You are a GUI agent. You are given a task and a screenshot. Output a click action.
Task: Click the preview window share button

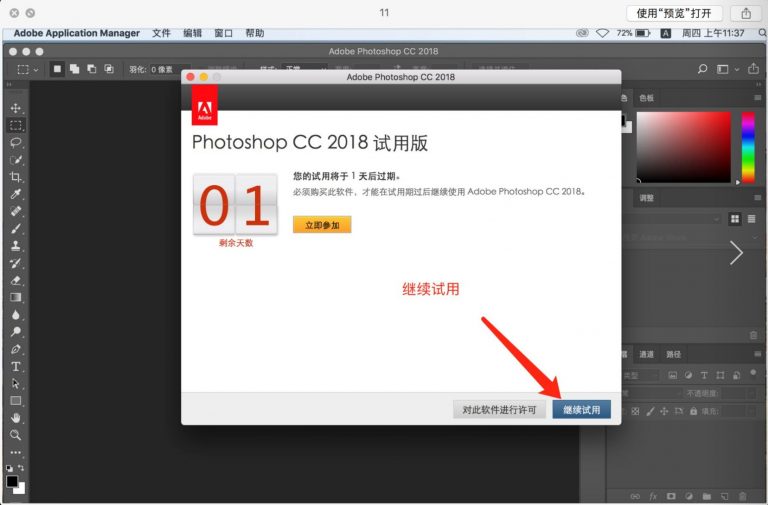point(745,13)
